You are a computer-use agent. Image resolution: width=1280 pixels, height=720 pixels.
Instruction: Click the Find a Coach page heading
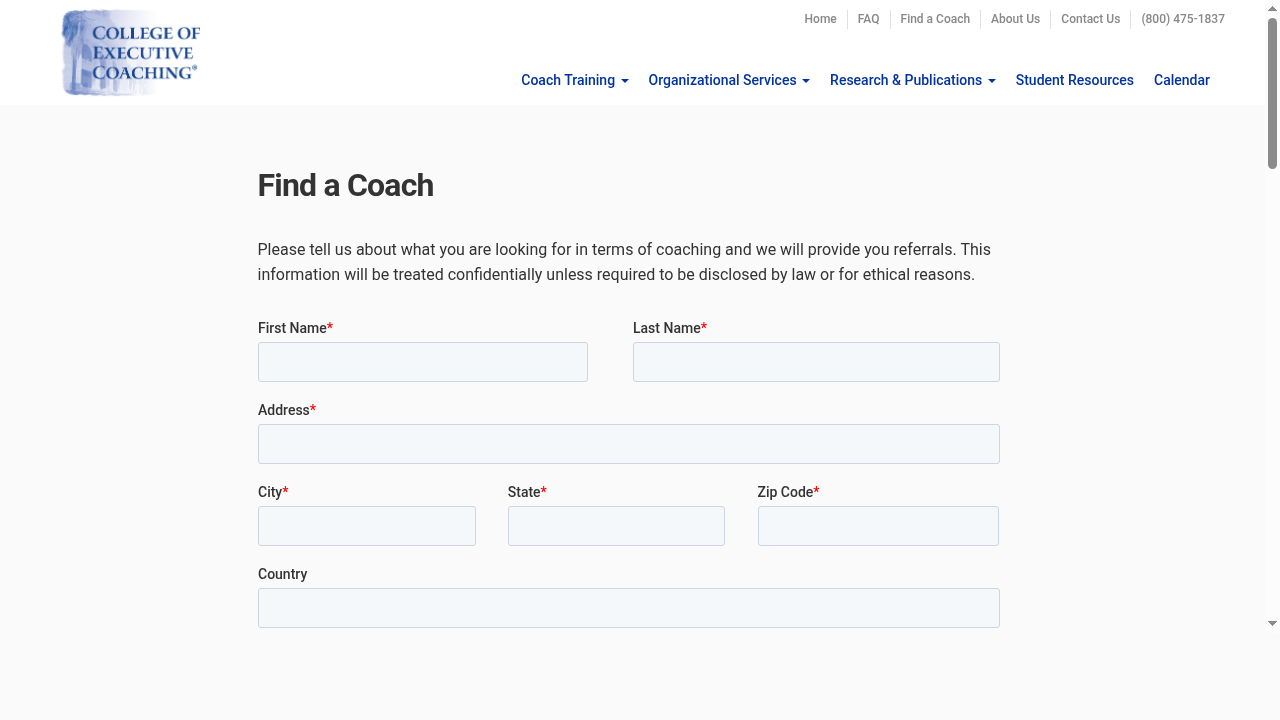[x=346, y=186]
